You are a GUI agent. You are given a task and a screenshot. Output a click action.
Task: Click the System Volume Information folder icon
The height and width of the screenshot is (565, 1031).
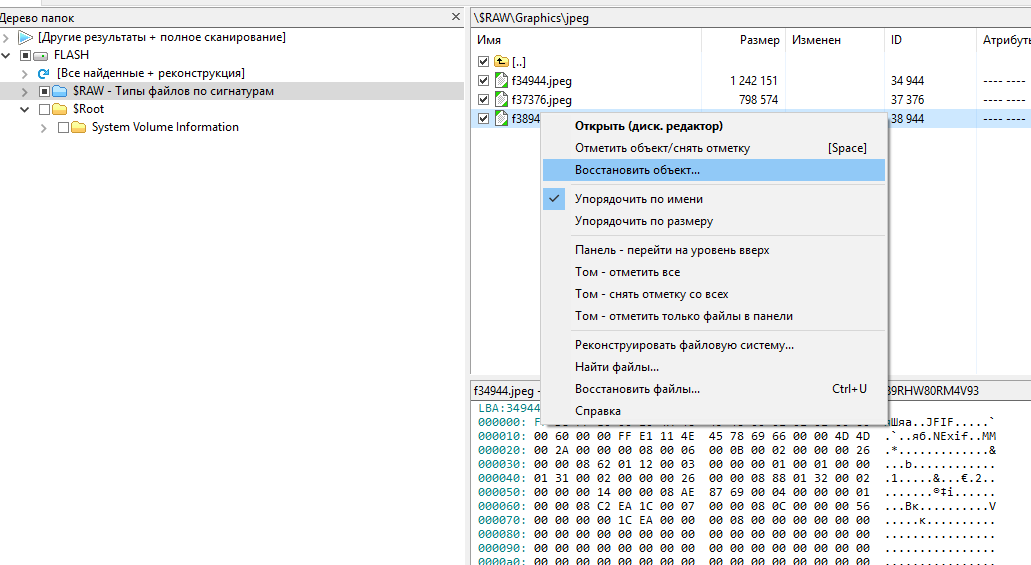point(79,127)
